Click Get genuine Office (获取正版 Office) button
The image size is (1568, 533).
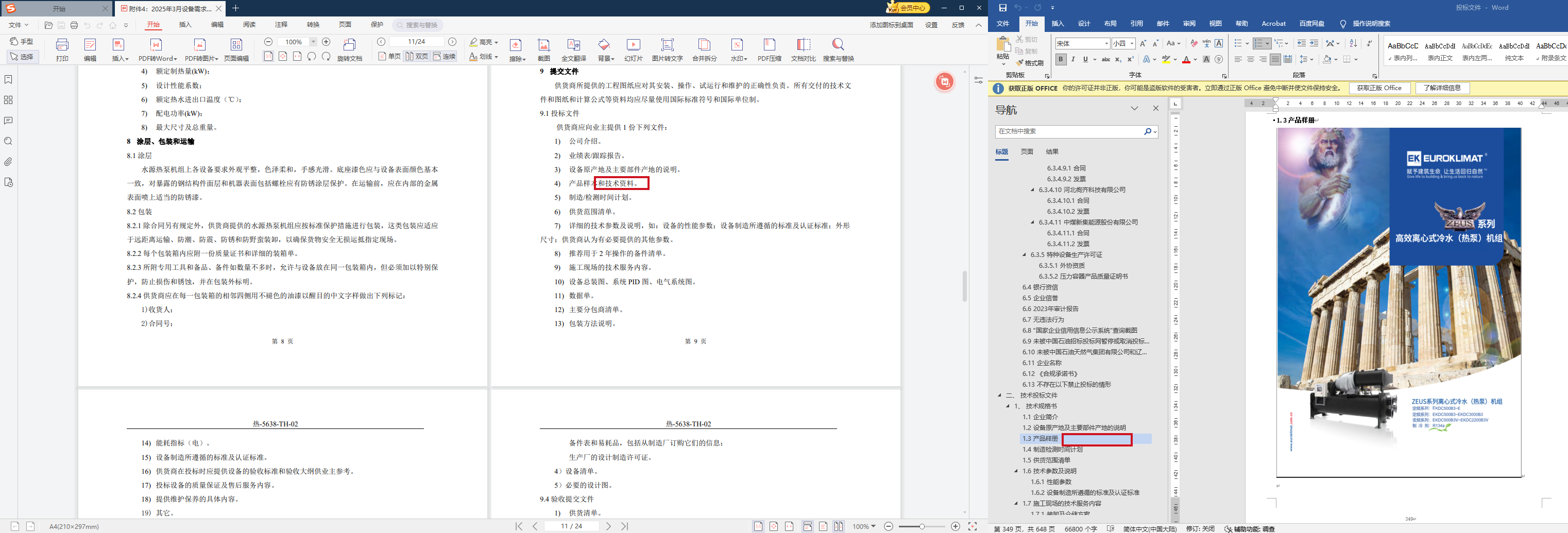(x=1379, y=88)
